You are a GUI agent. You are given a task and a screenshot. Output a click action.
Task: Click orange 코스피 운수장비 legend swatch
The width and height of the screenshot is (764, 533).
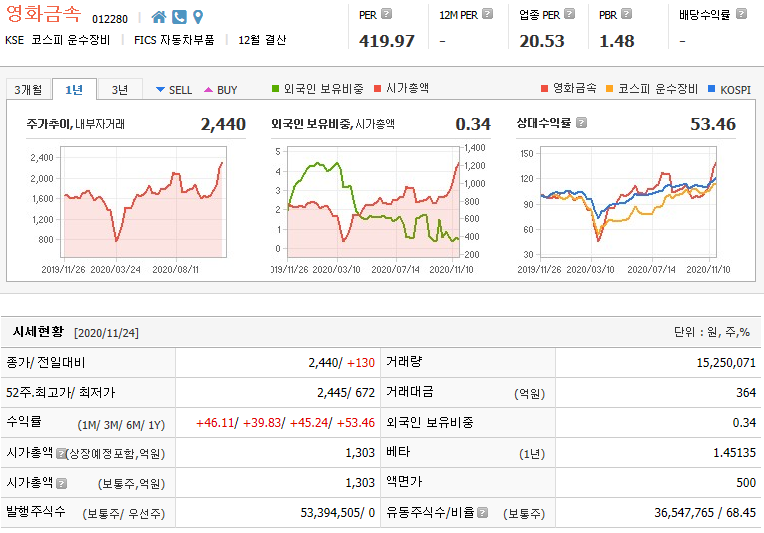click(609, 89)
